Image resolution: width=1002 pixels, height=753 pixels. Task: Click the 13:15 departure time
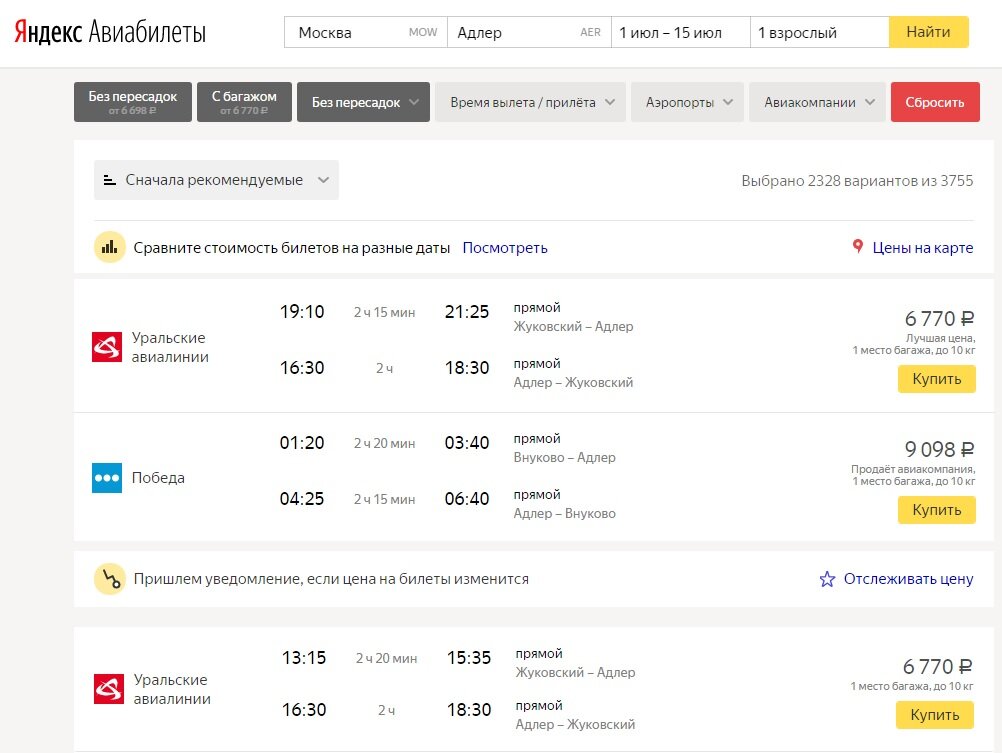click(x=304, y=658)
